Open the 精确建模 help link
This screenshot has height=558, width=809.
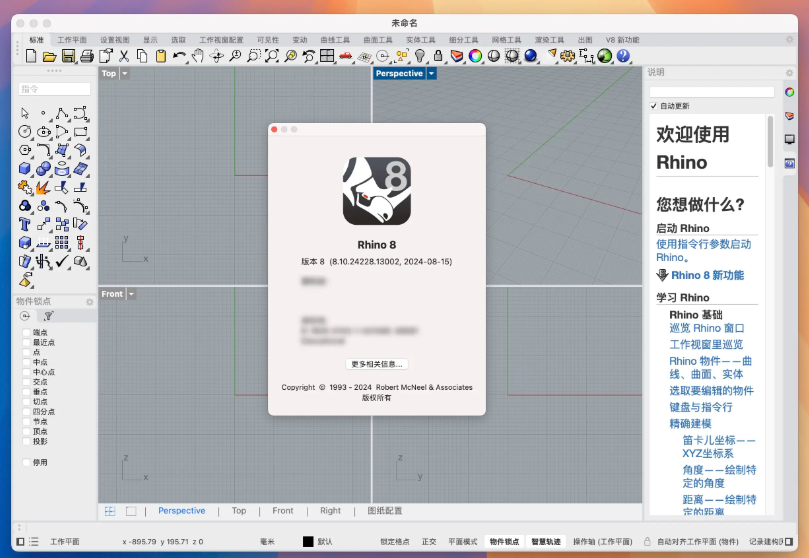coord(690,423)
